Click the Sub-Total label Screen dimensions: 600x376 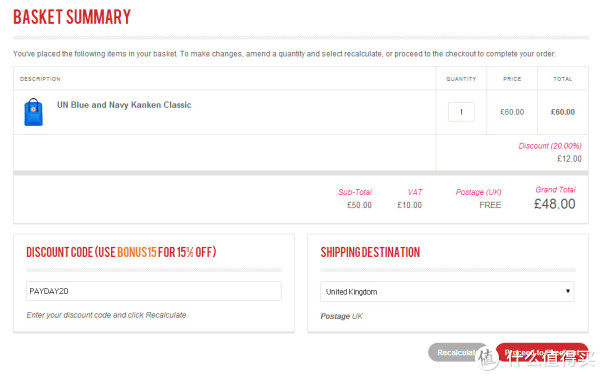point(355,192)
